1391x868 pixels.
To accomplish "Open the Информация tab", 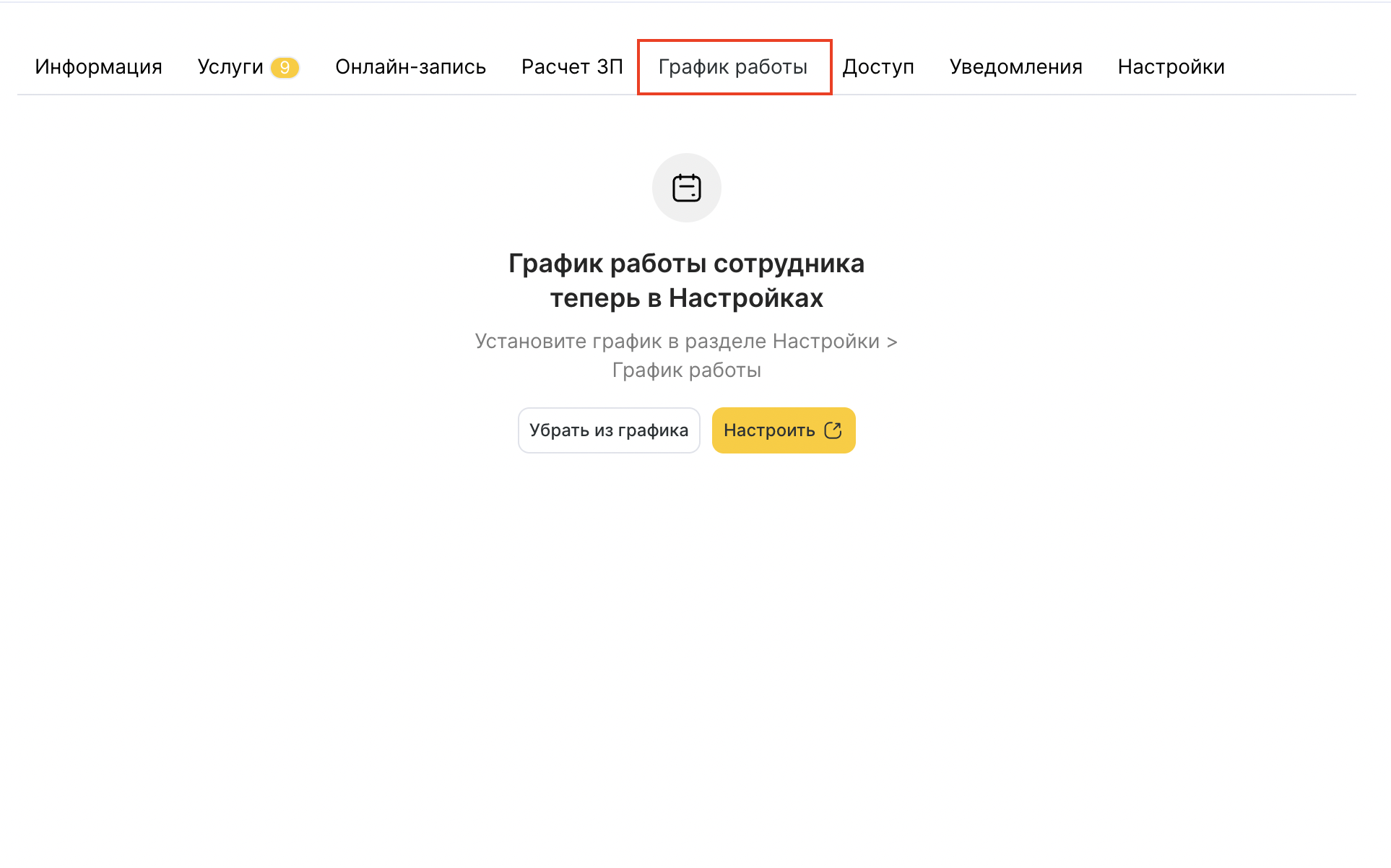I will (98, 67).
